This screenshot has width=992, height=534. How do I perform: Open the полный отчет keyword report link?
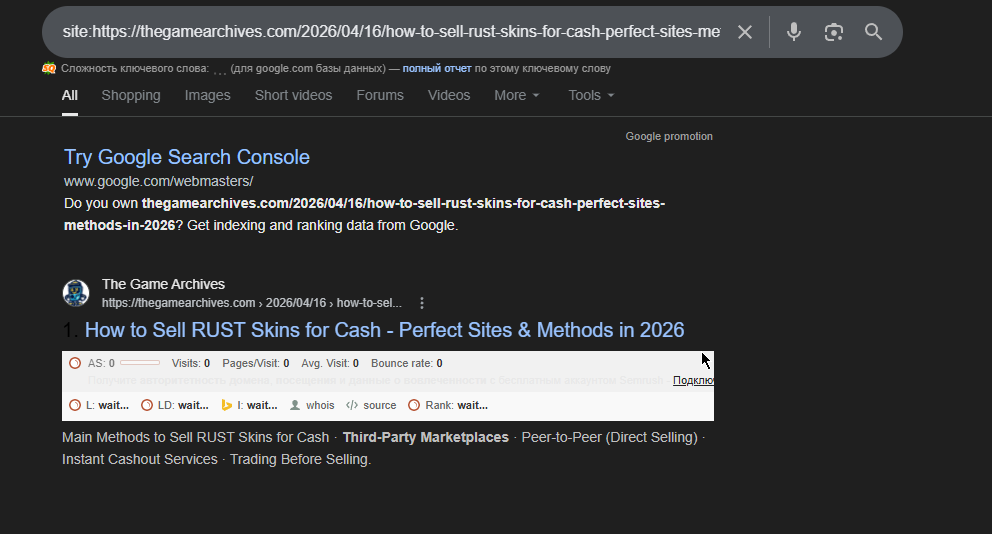tap(437, 68)
